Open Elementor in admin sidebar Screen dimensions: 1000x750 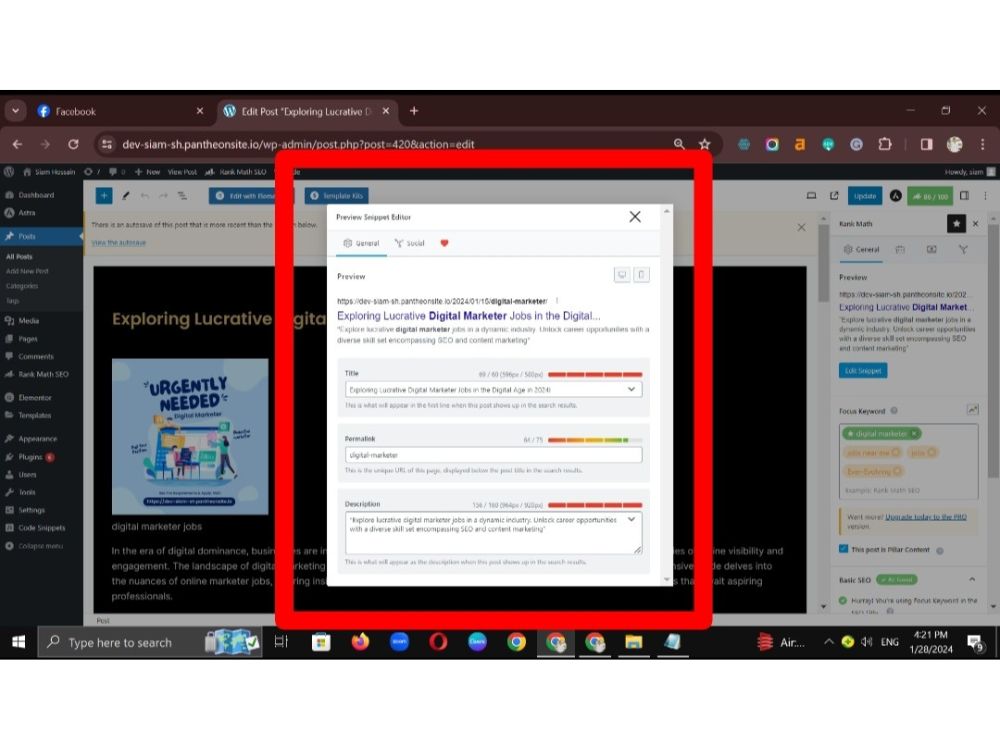coord(35,397)
